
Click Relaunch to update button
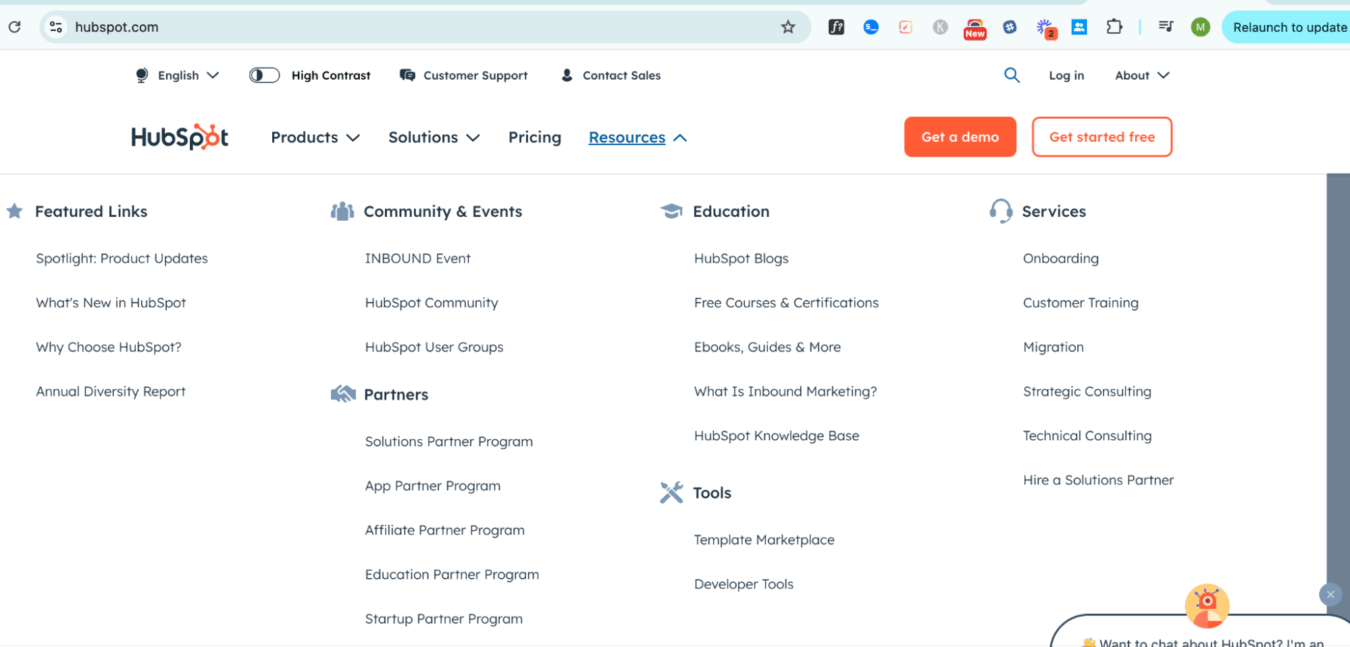click(1286, 27)
